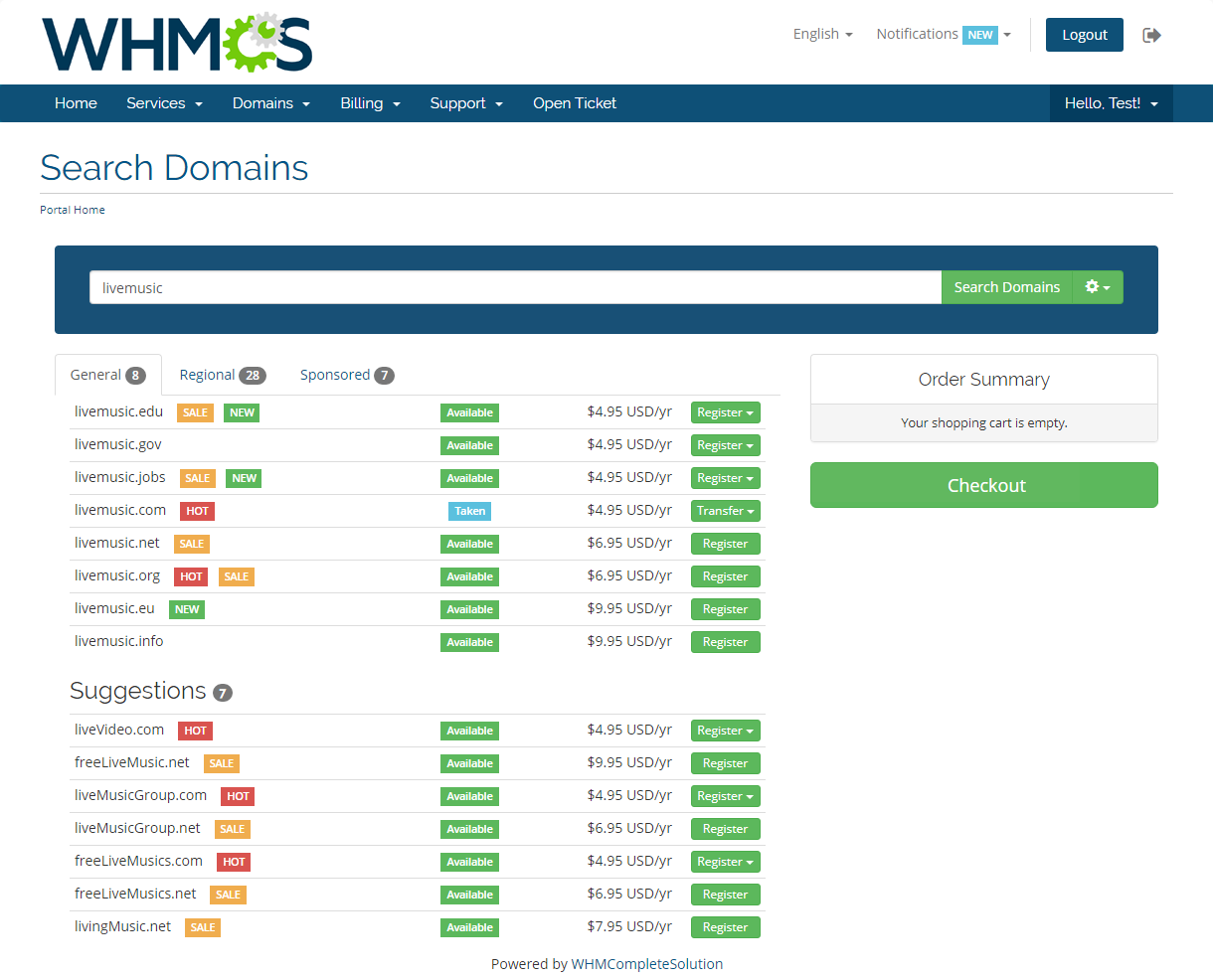
Task: View the Sponsored domains tab
Action: click(x=346, y=375)
